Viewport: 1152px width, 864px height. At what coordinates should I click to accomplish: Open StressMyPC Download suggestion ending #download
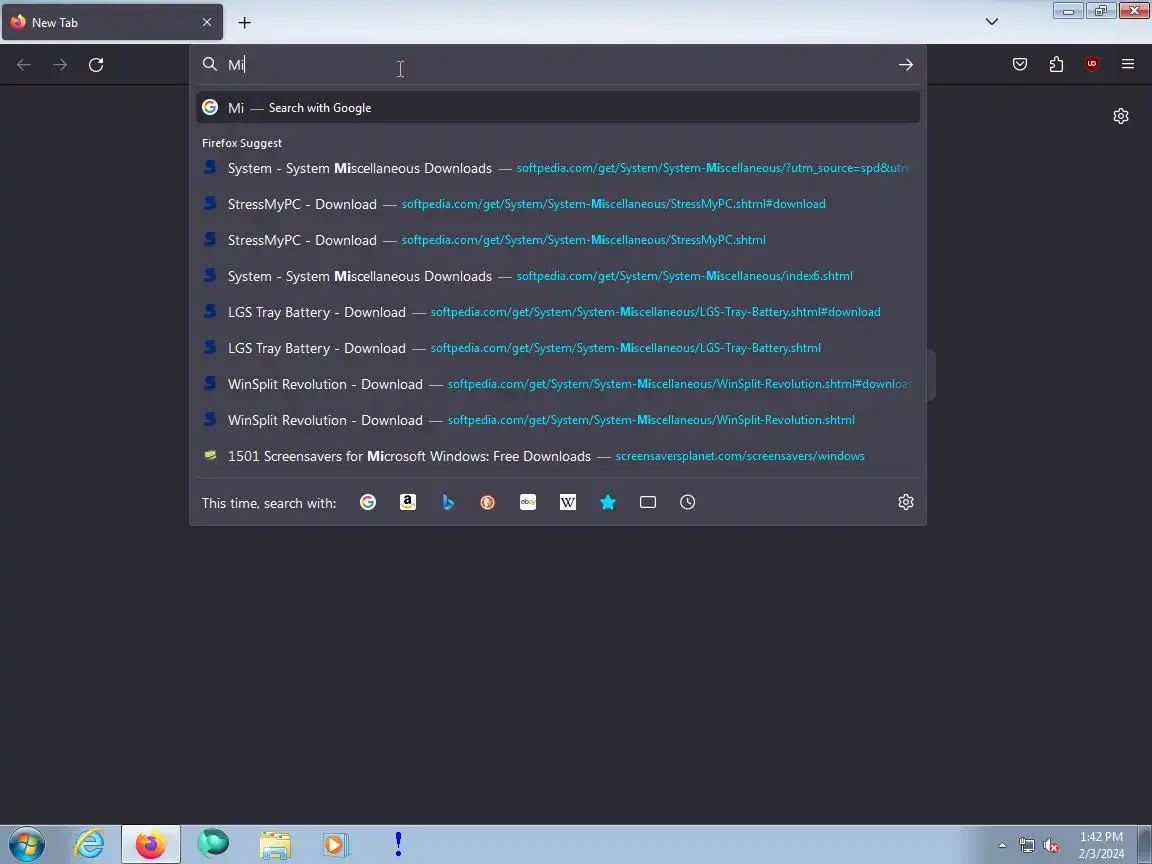pyautogui.click(x=558, y=204)
